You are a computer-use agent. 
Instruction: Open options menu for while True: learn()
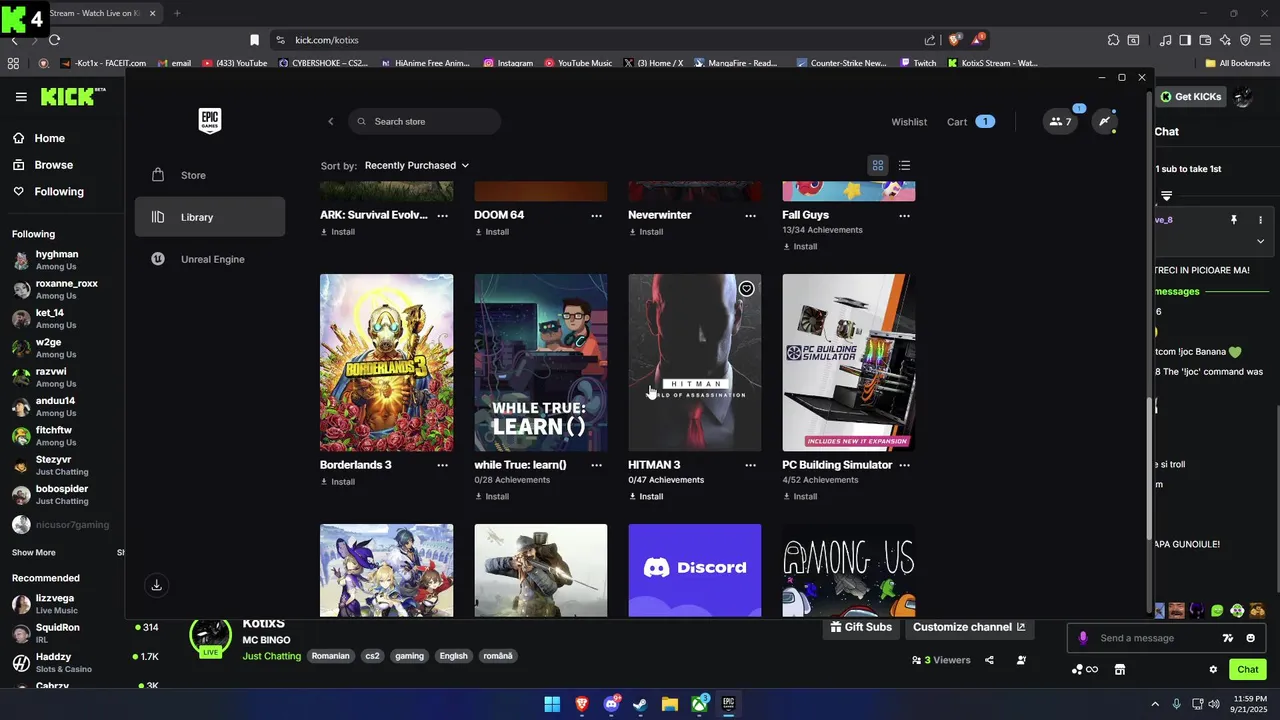click(597, 465)
